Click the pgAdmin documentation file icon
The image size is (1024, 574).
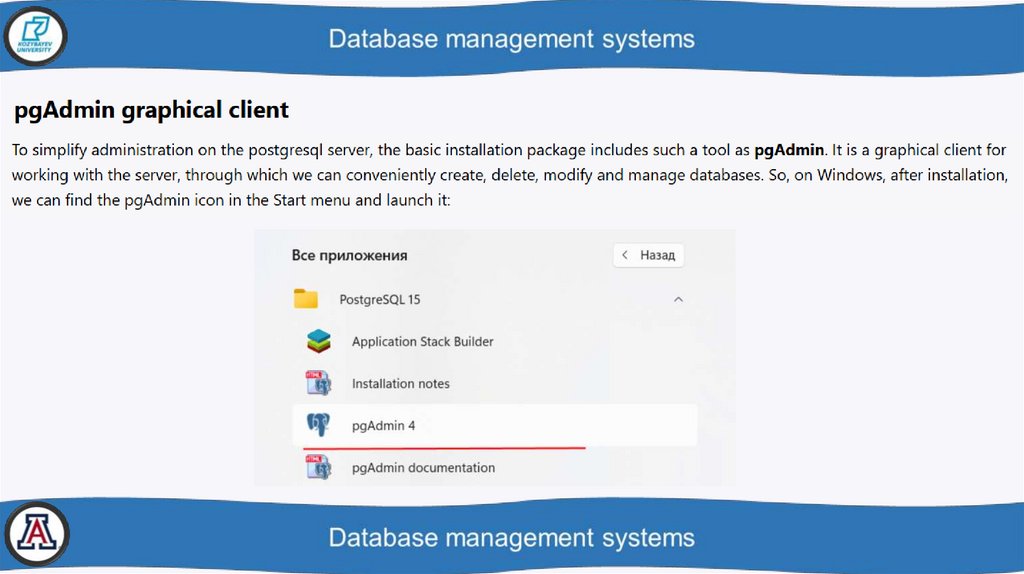318,467
